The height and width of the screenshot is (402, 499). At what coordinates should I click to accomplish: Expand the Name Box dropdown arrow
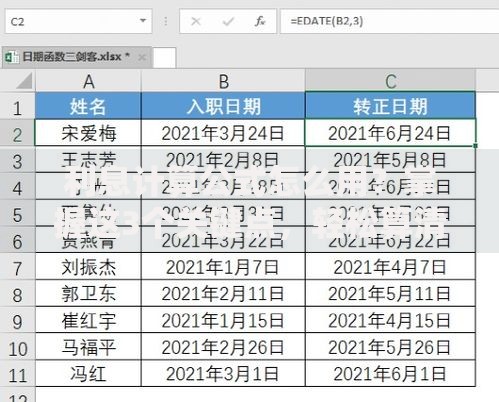click(143, 21)
